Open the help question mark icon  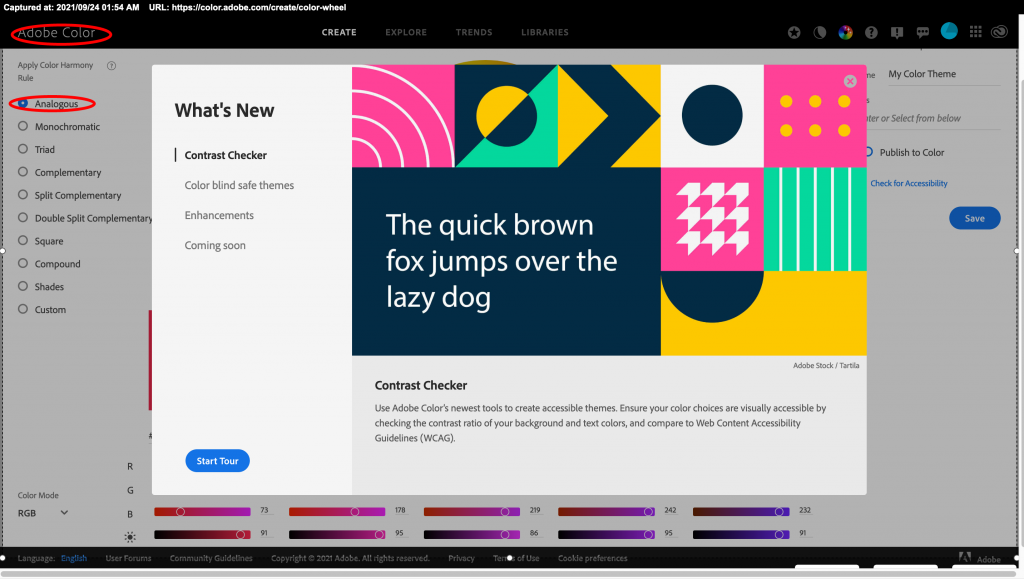[871, 32]
